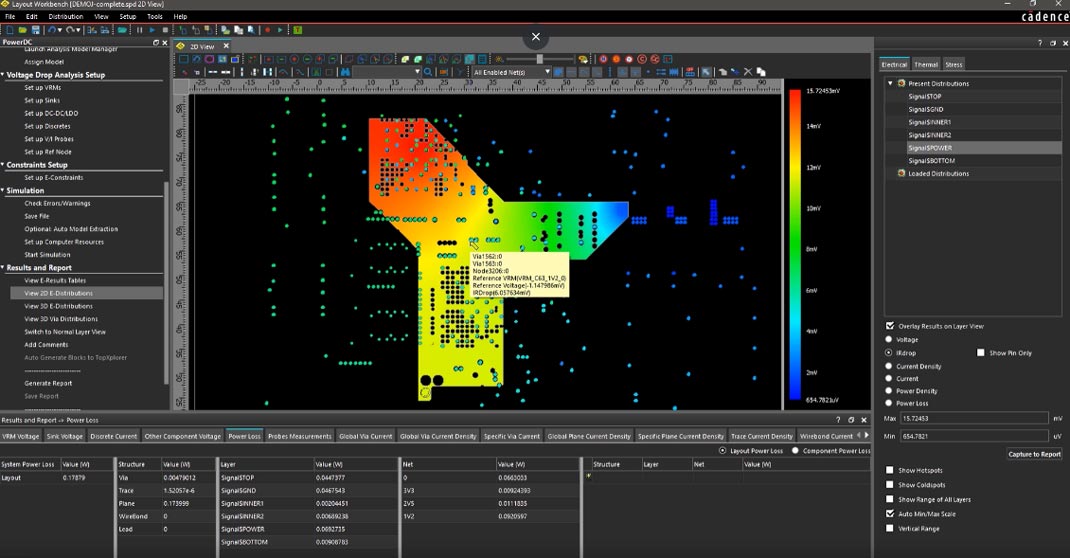Viewport: 1070px width, 558px height.
Task: Select the Voltage radio button
Action: (x=888, y=339)
